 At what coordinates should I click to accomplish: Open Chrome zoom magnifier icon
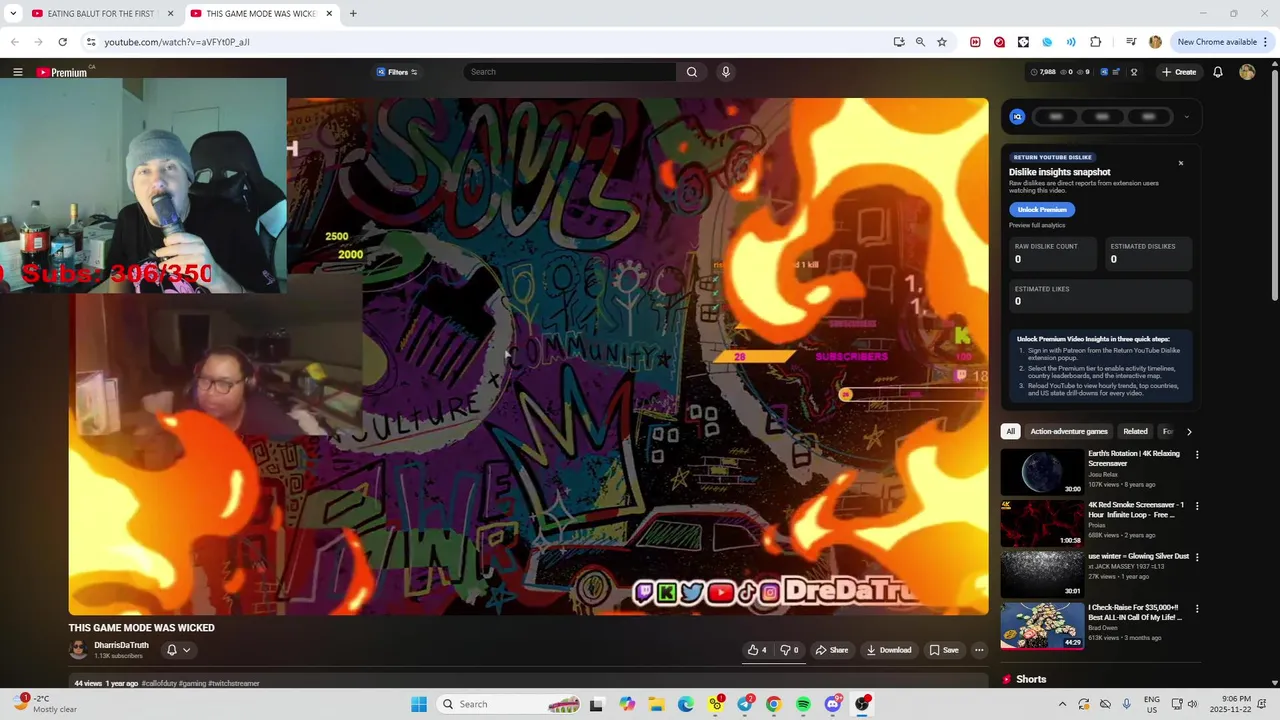(920, 42)
